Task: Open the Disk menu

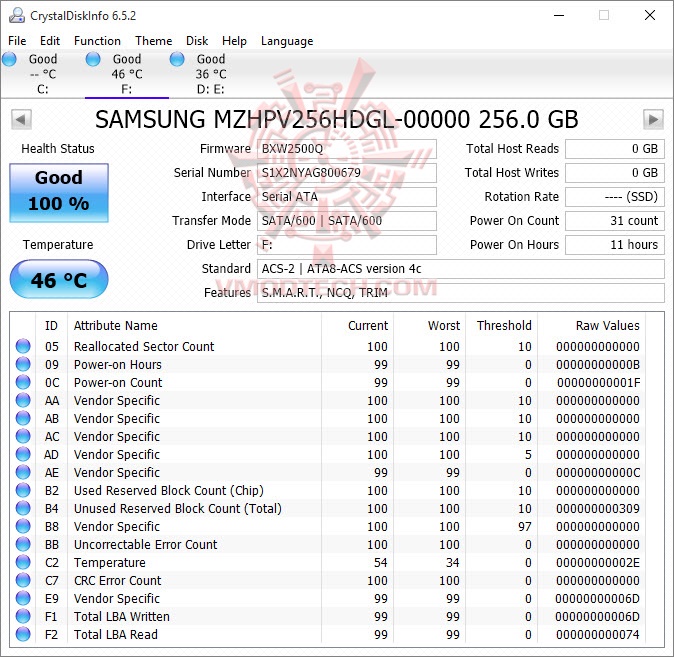Action: click(x=197, y=41)
